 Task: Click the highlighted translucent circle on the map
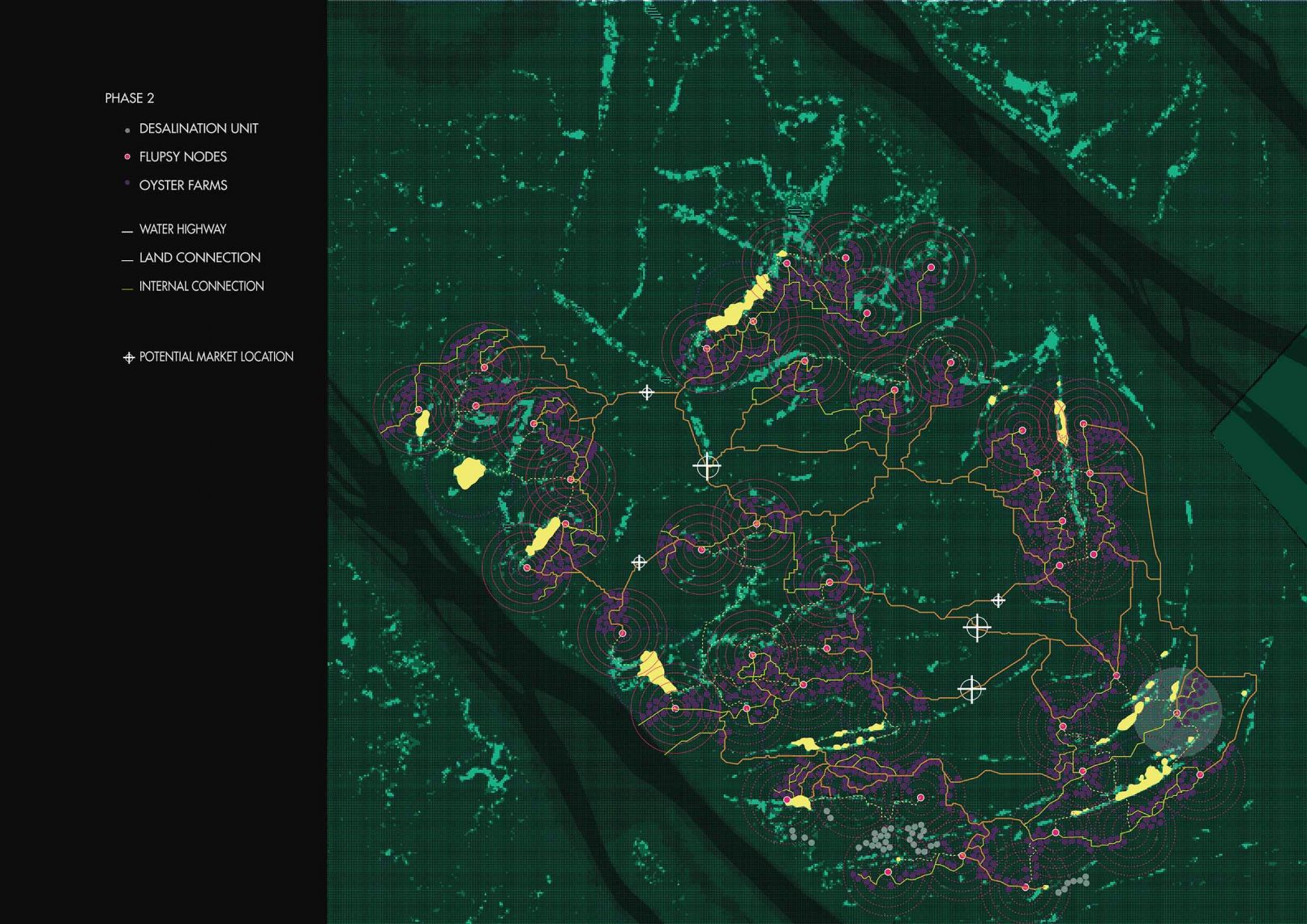tap(1176, 712)
